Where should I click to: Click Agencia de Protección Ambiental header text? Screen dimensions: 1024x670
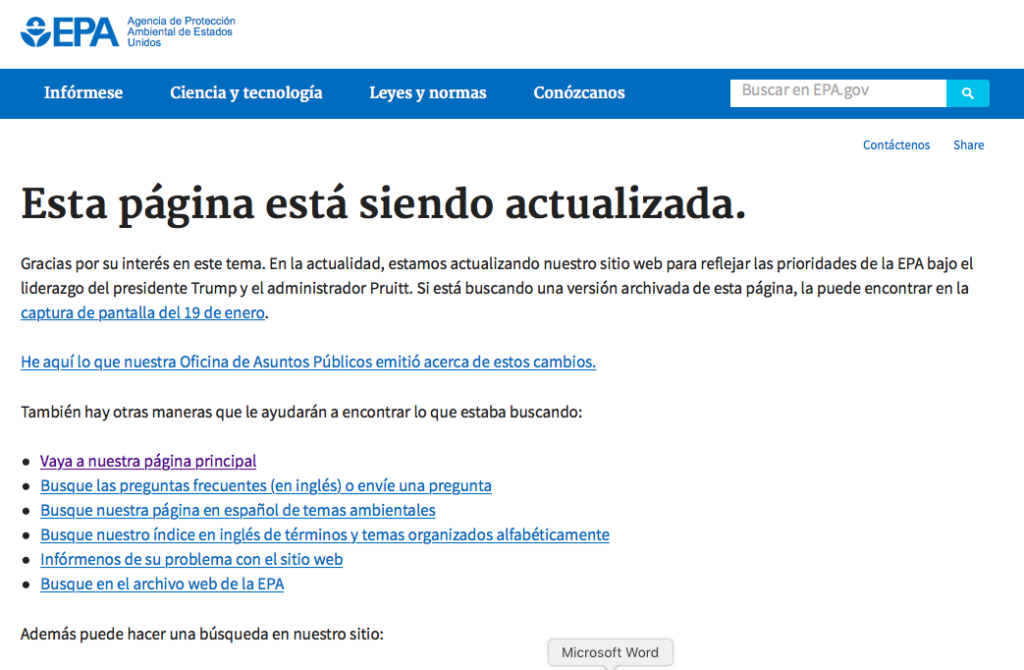tap(181, 32)
